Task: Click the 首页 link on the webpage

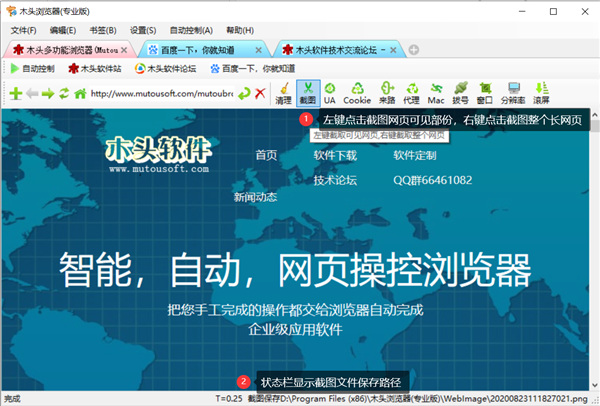Action: coord(266,155)
